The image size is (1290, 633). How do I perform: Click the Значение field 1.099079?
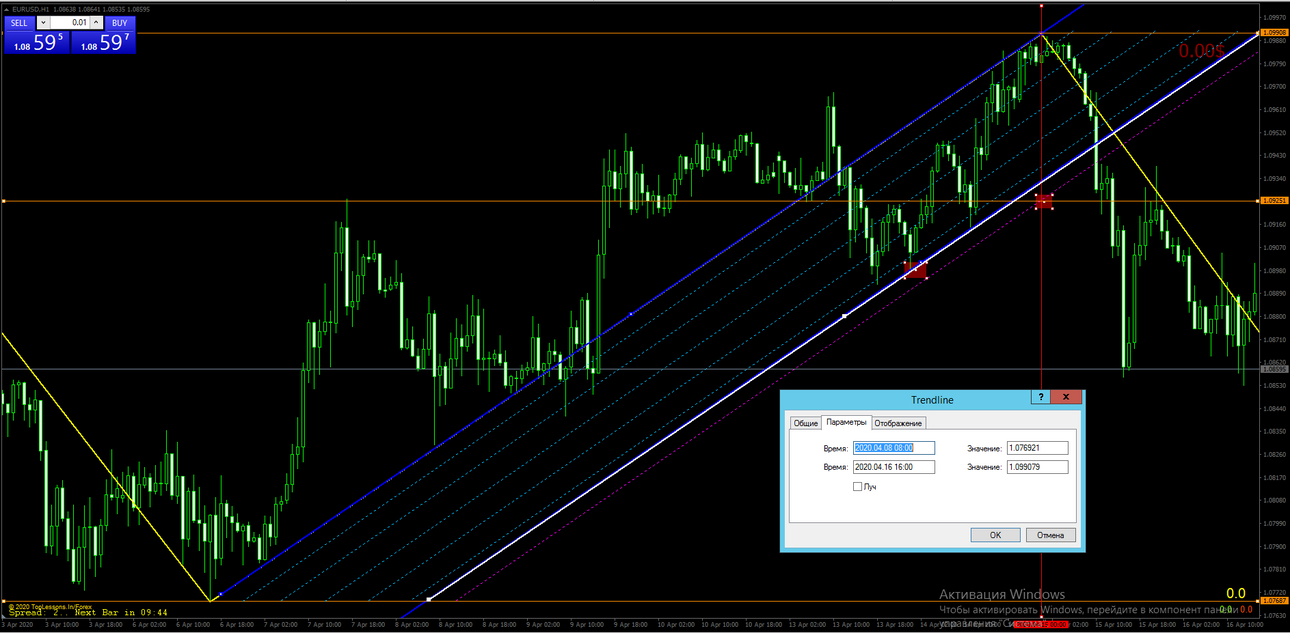[1038, 467]
